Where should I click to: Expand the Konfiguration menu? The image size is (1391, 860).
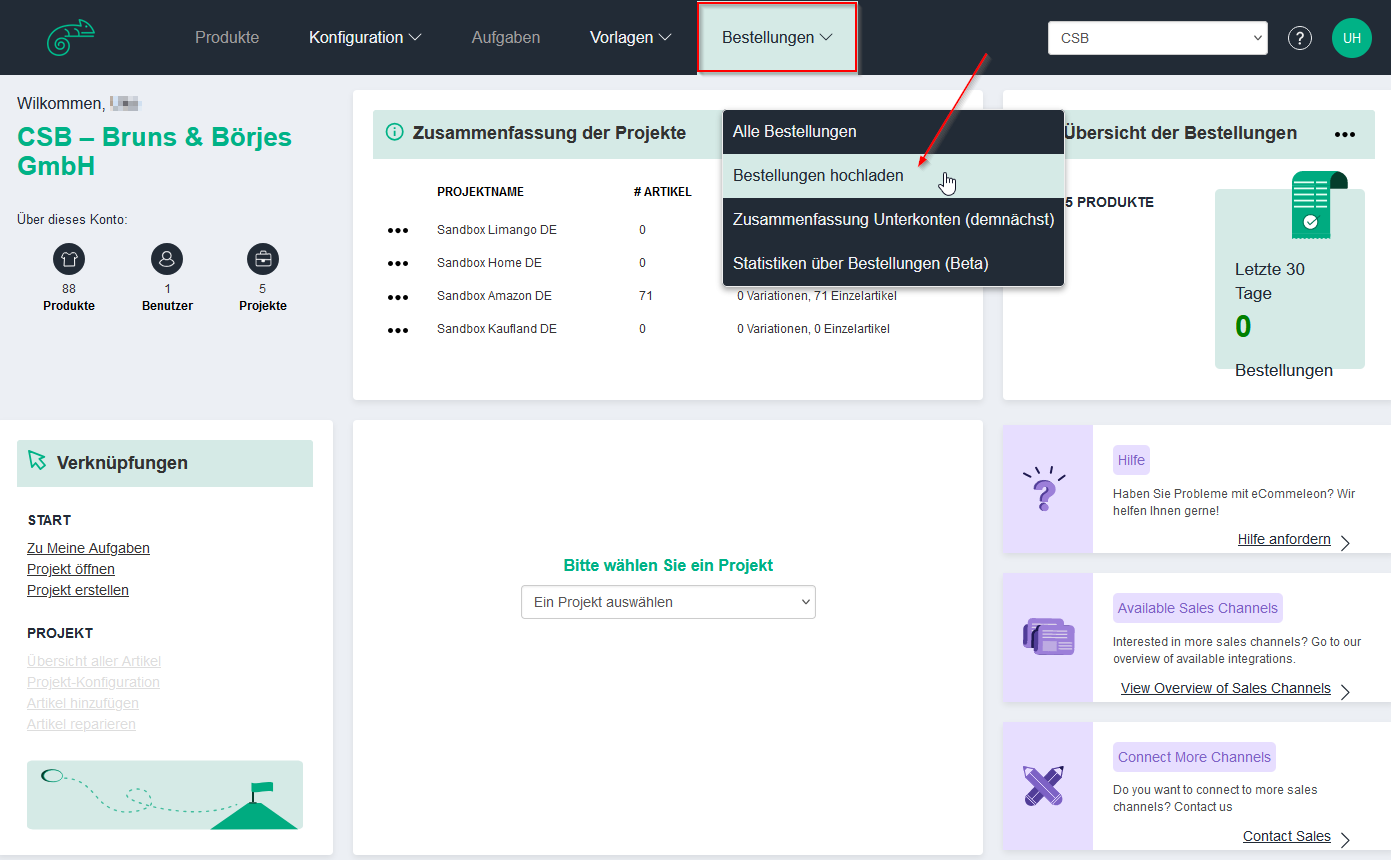coord(365,37)
